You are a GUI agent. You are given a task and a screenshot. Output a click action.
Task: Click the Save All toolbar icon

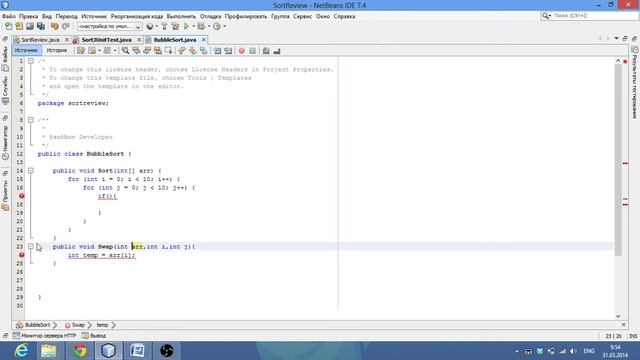pos(41,27)
